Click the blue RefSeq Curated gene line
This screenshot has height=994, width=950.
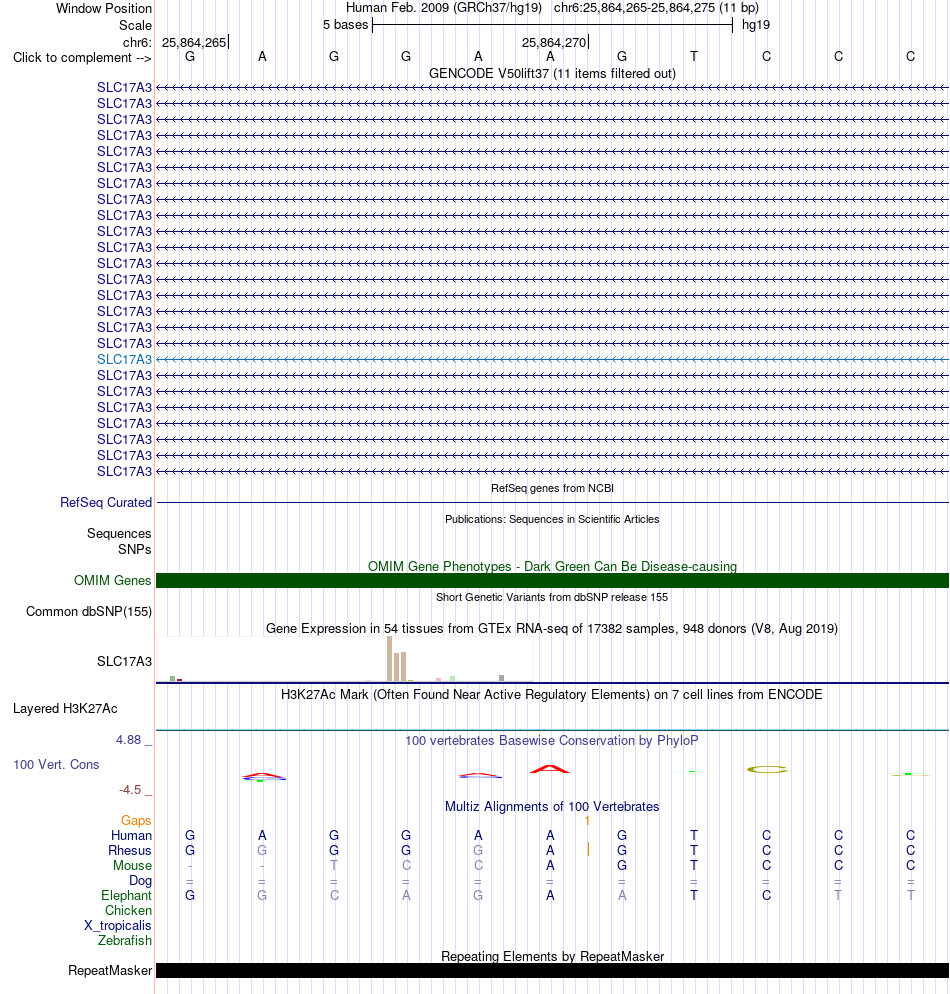click(x=552, y=503)
